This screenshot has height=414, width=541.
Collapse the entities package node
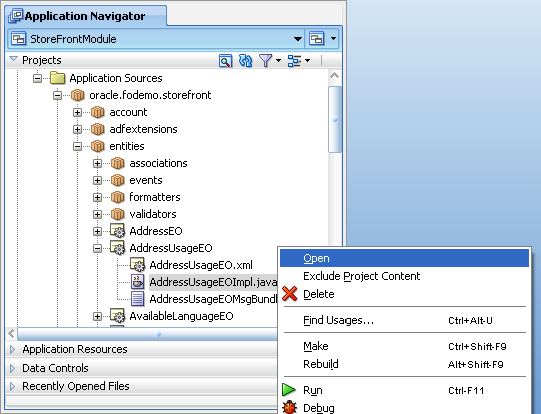click(x=77, y=146)
